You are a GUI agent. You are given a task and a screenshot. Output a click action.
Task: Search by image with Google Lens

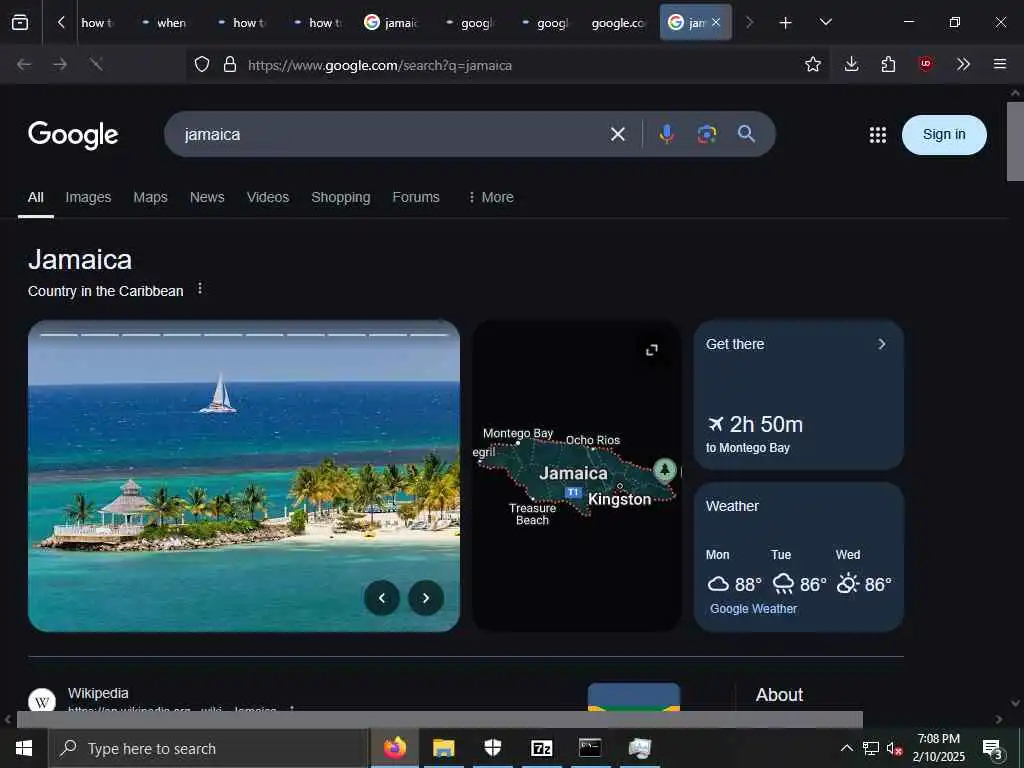(707, 135)
